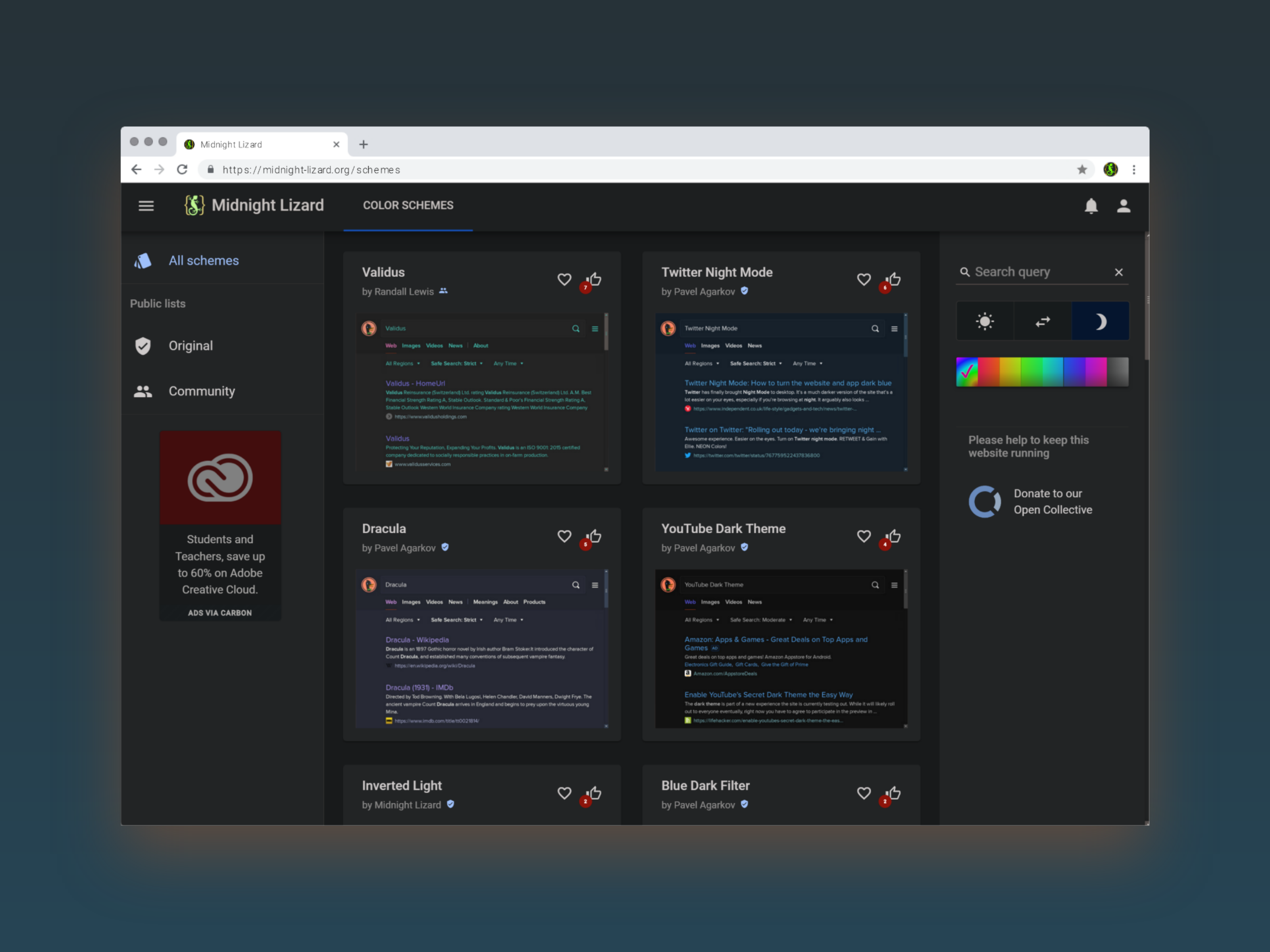Open Chrome three-dot menu
This screenshot has height=952, width=1270.
[1134, 169]
